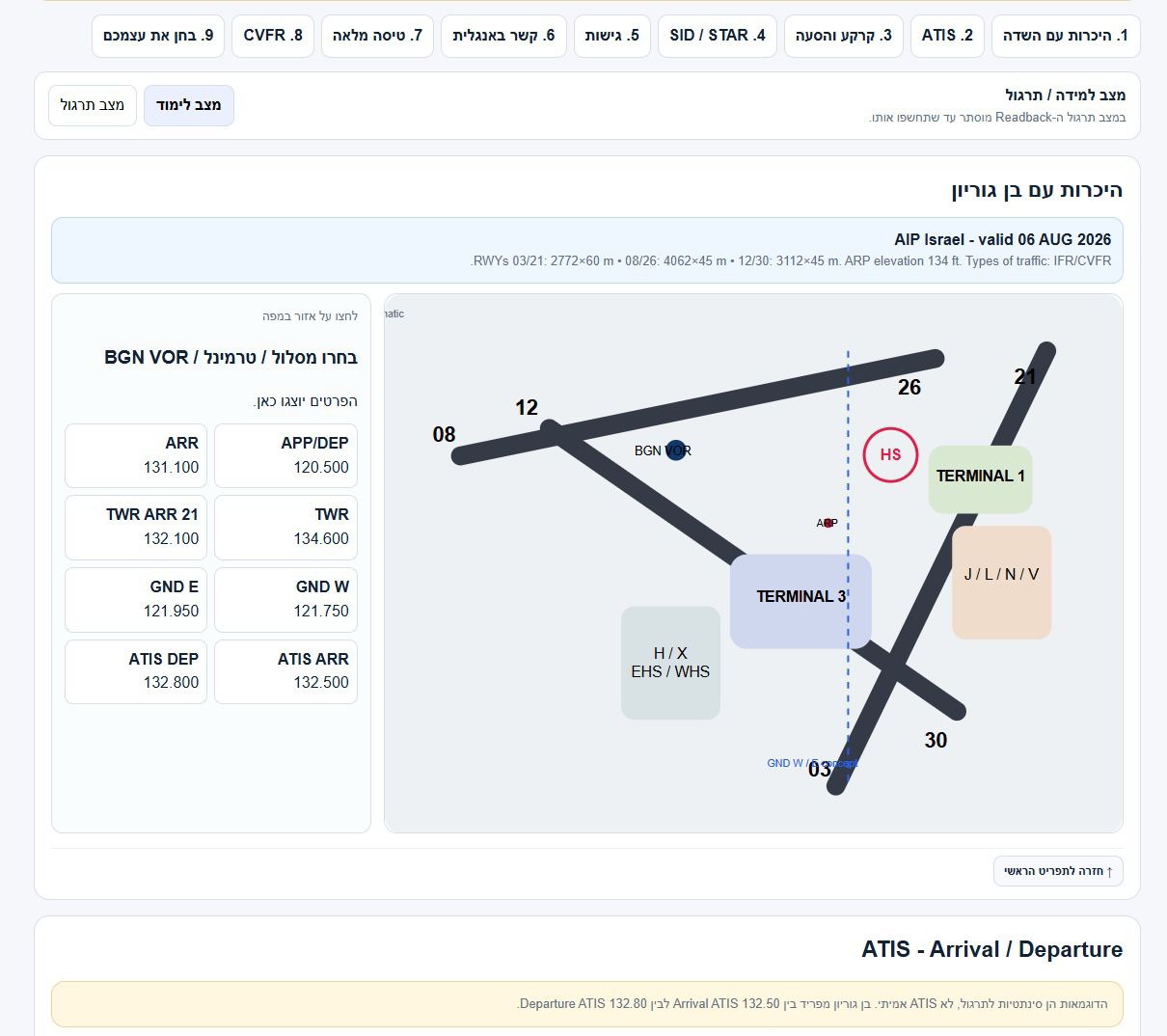Screen dimensions: 1167x1036
Task: Click the TWR 134.600 frequency card
Action: click(285, 527)
